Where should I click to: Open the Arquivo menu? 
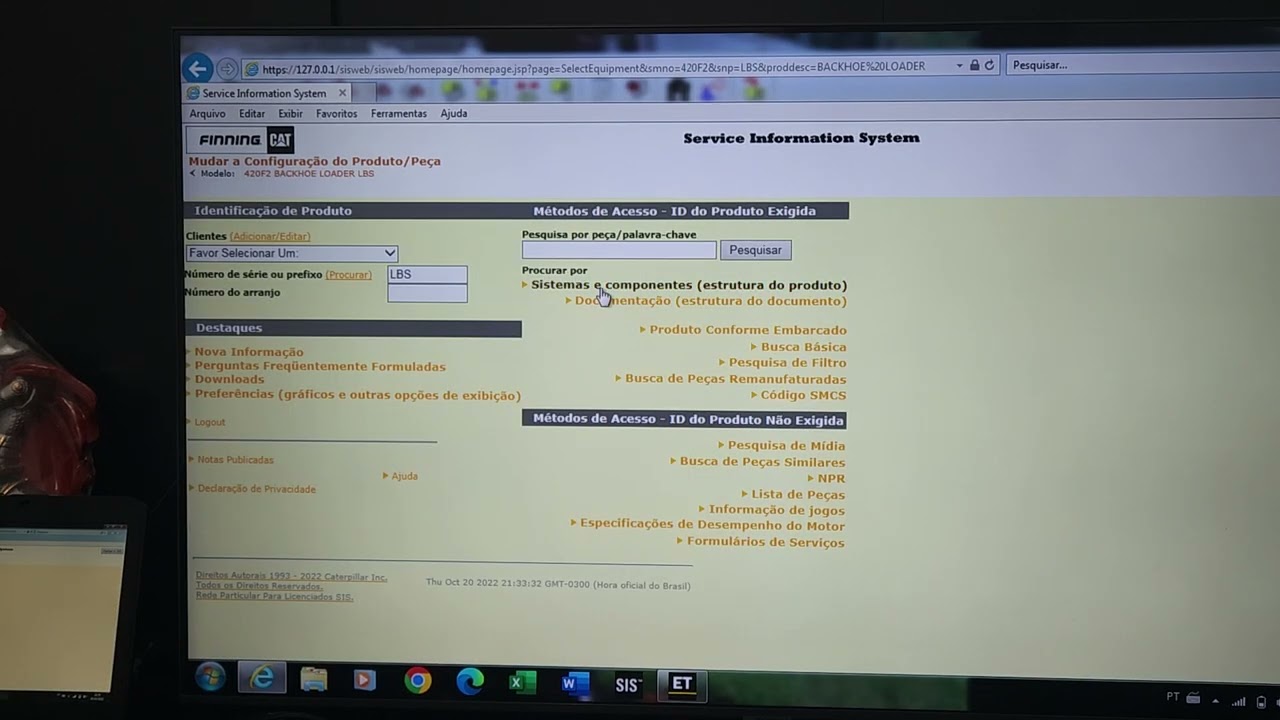pos(207,114)
